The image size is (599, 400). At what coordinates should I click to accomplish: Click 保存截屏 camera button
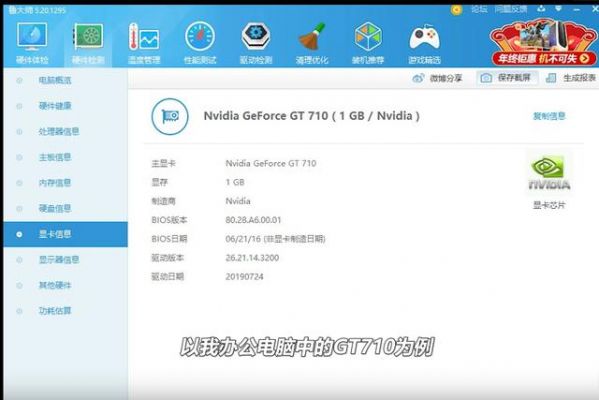coord(507,78)
